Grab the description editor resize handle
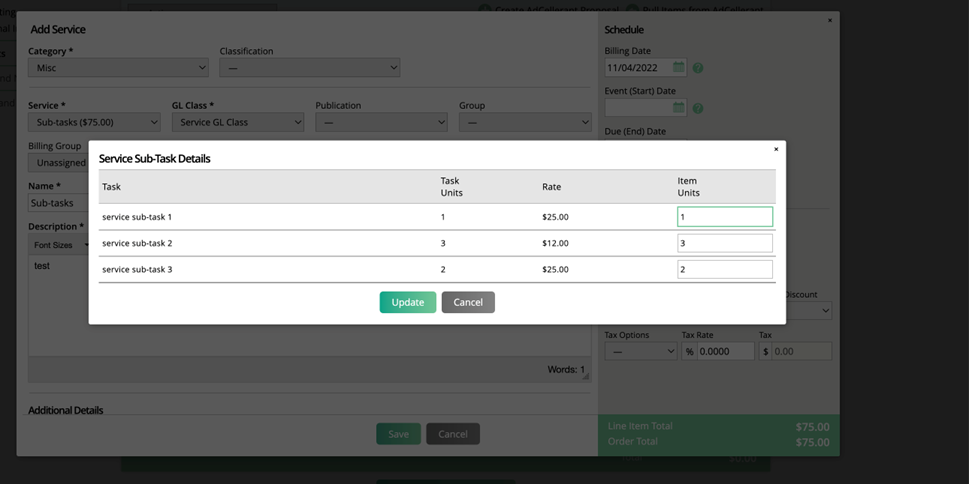This screenshot has height=484, width=969. pyautogui.click(x=585, y=376)
